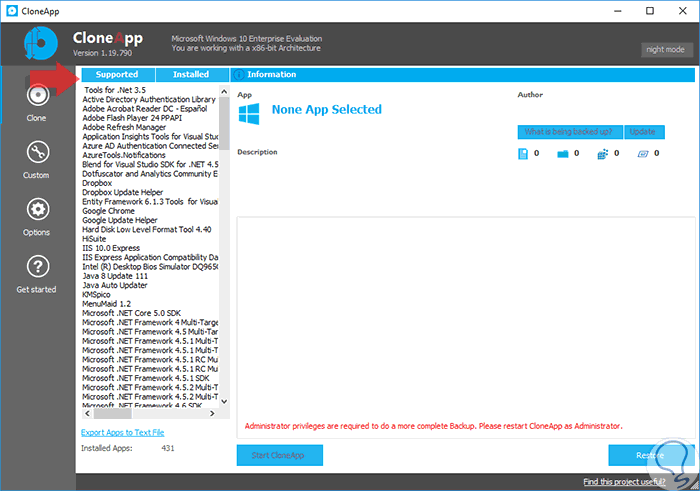This screenshot has width=700, height=491.
Task: Select the Information header tab
Action: (x=462, y=75)
